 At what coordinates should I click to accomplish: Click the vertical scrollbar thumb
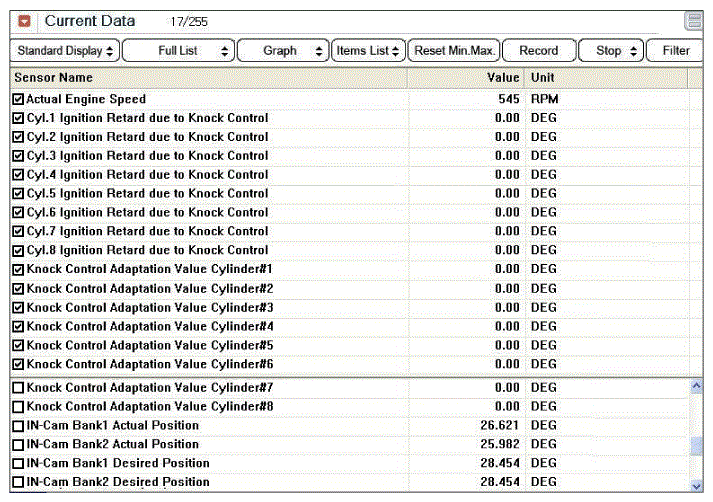click(x=696, y=446)
